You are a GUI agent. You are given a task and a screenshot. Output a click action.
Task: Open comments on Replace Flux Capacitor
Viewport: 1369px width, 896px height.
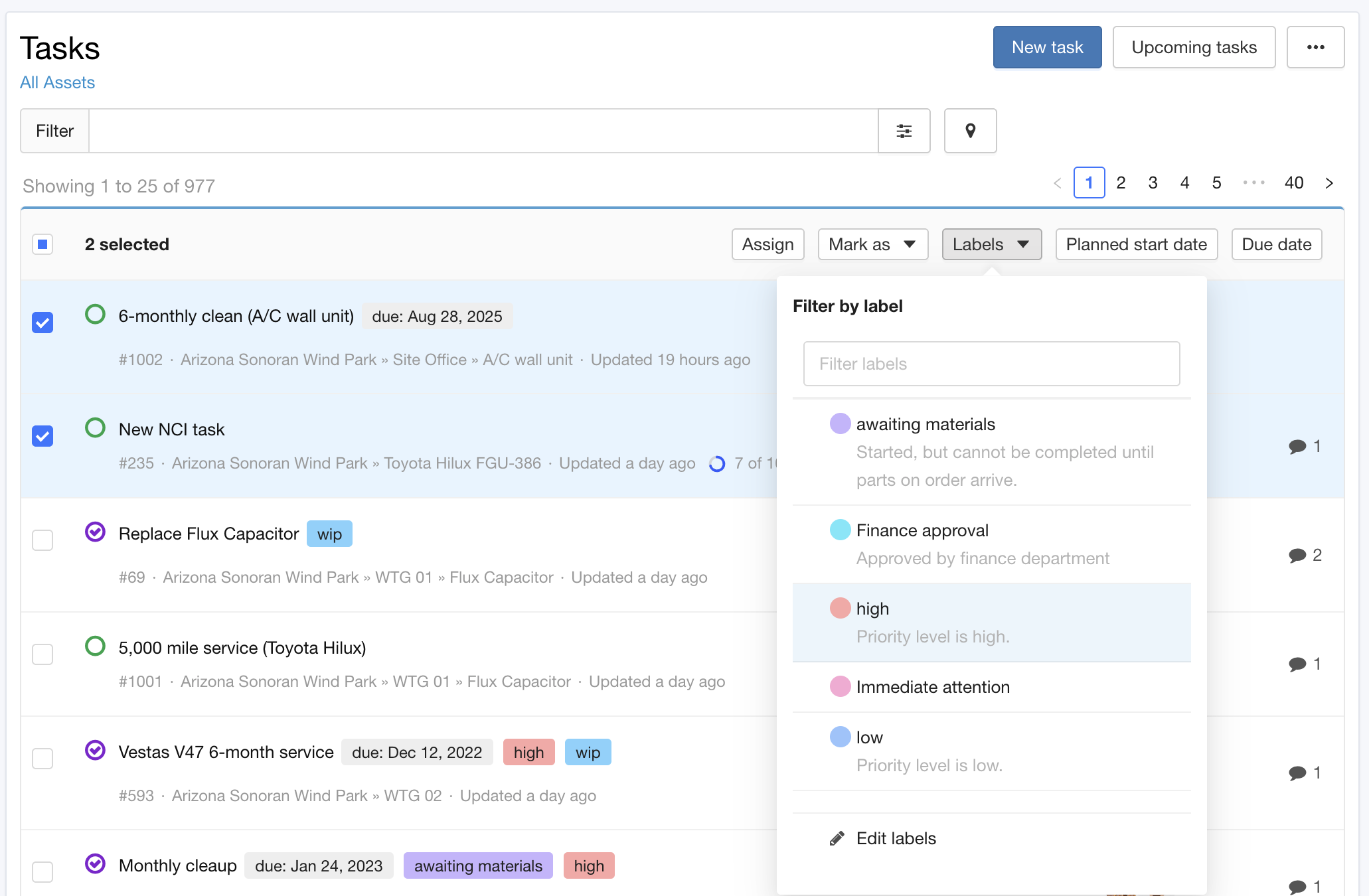[1305, 555]
